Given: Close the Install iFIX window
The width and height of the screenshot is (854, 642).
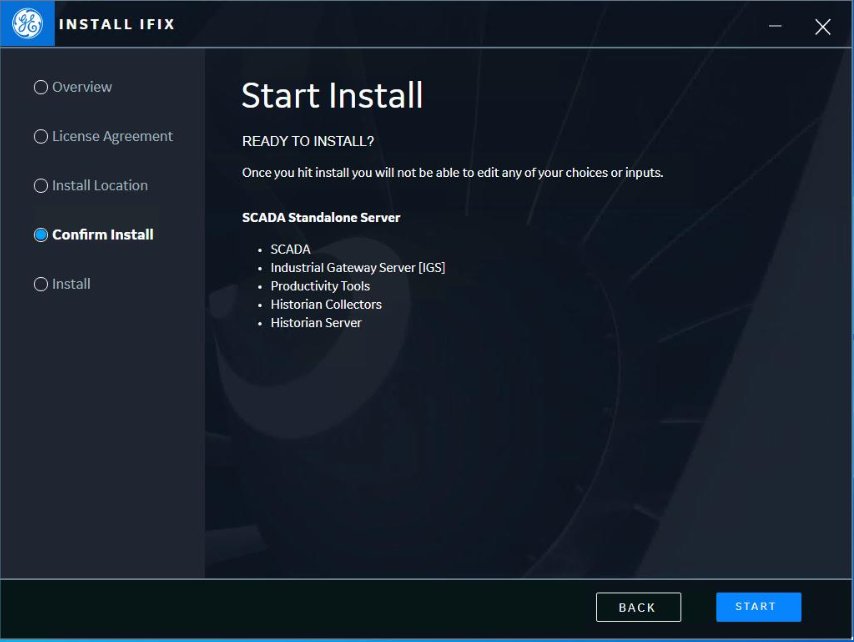Looking at the screenshot, I should (822, 26).
